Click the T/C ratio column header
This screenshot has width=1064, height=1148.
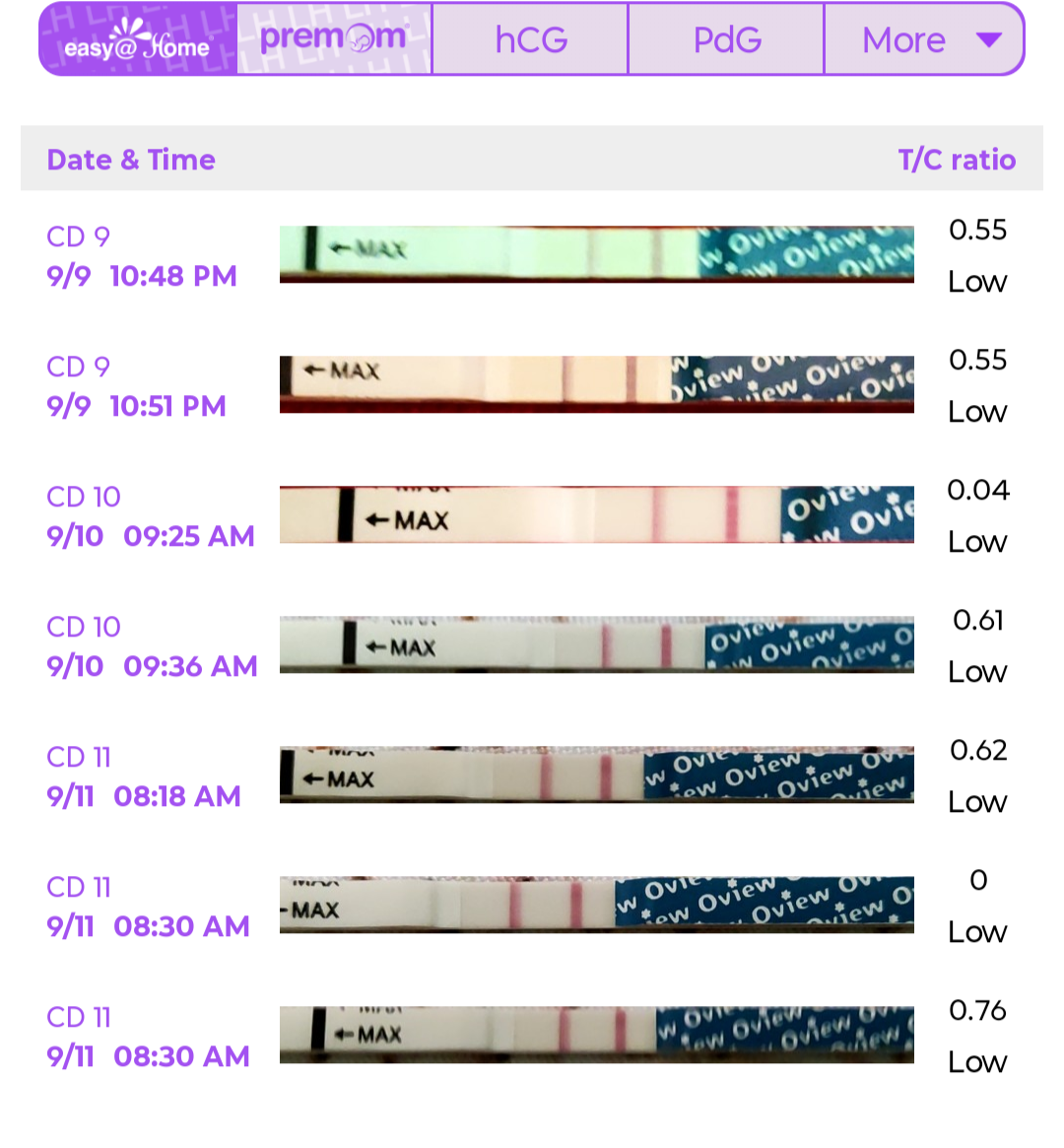[x=956, y=160]
